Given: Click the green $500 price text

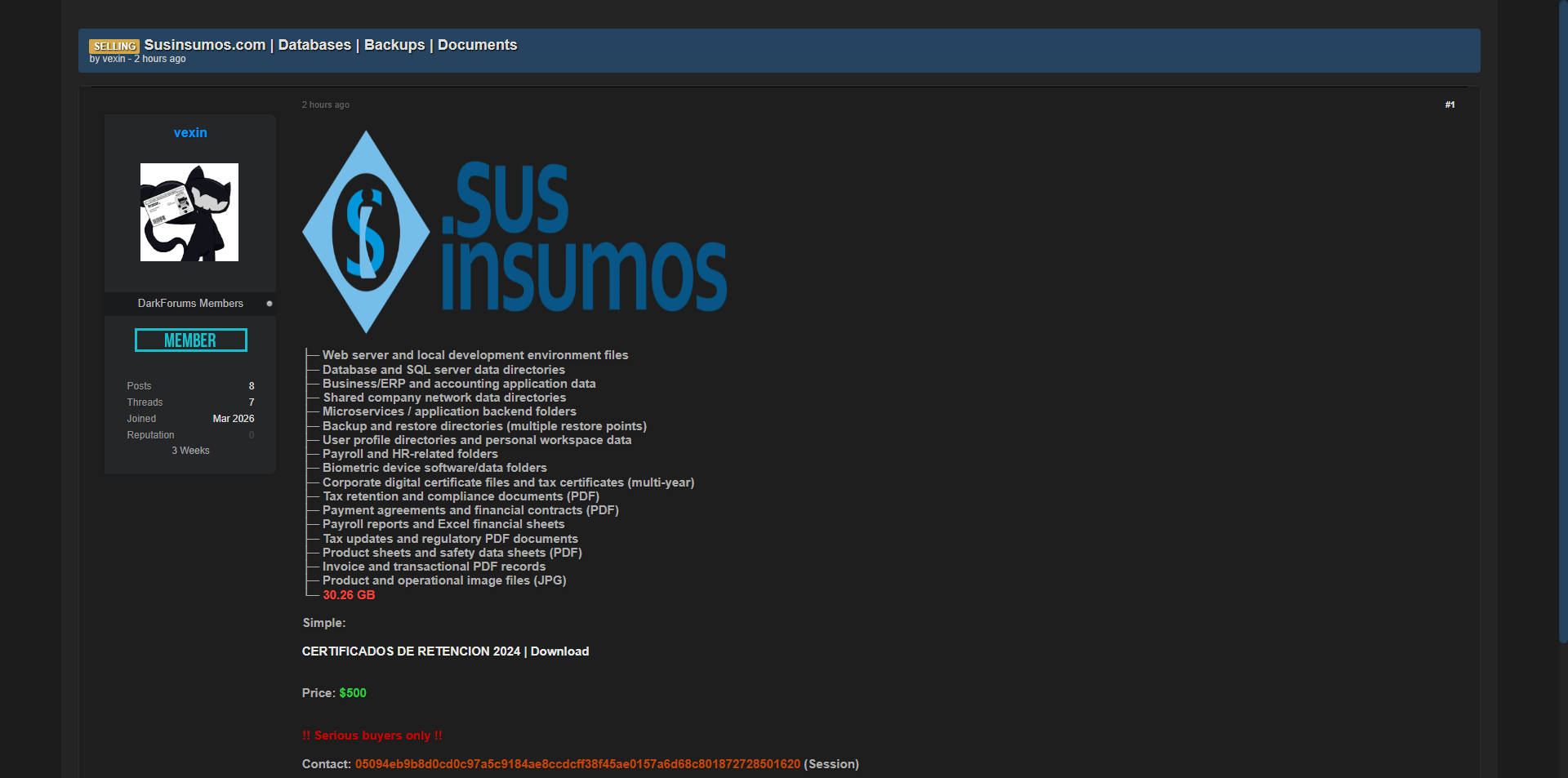Looking at the screenshot, I should 353,693.
